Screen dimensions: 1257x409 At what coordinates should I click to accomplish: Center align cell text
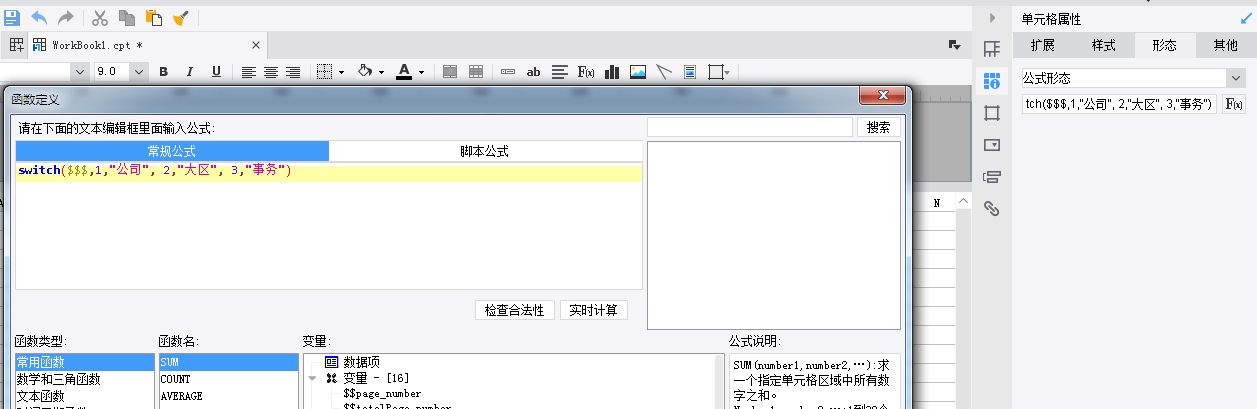[271, 72]
